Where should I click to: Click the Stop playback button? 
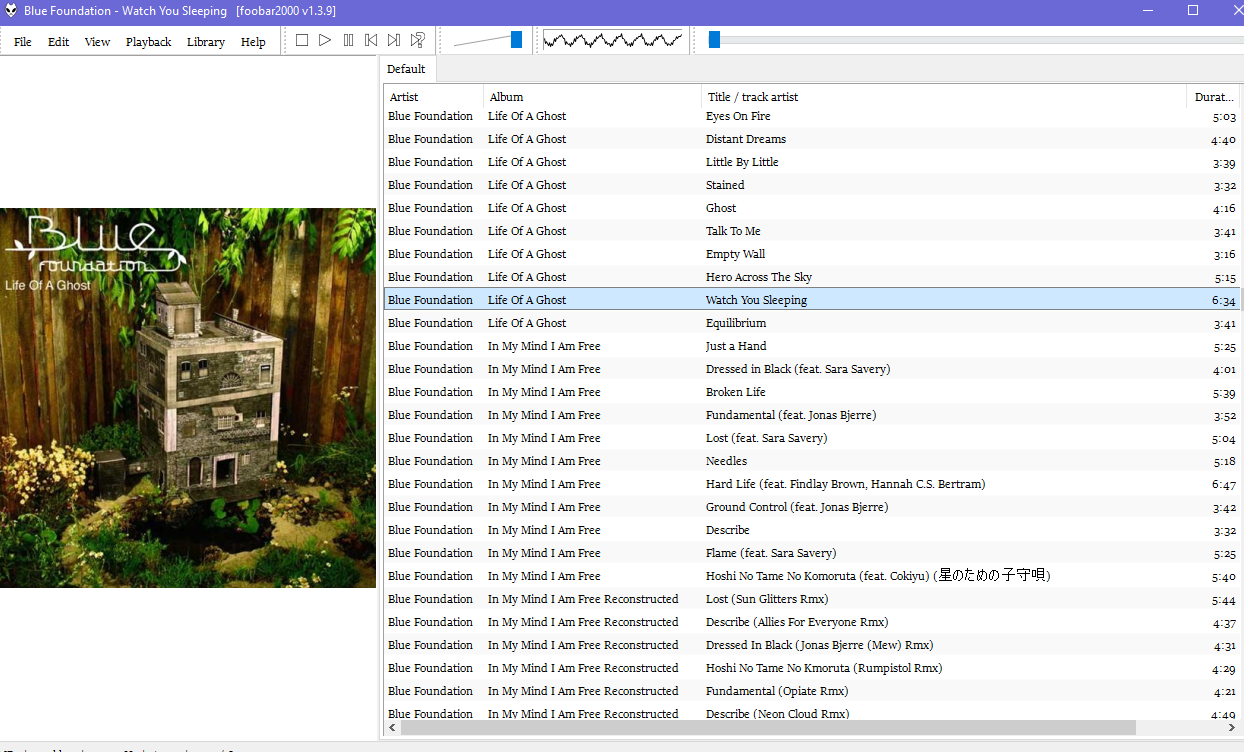302,40
